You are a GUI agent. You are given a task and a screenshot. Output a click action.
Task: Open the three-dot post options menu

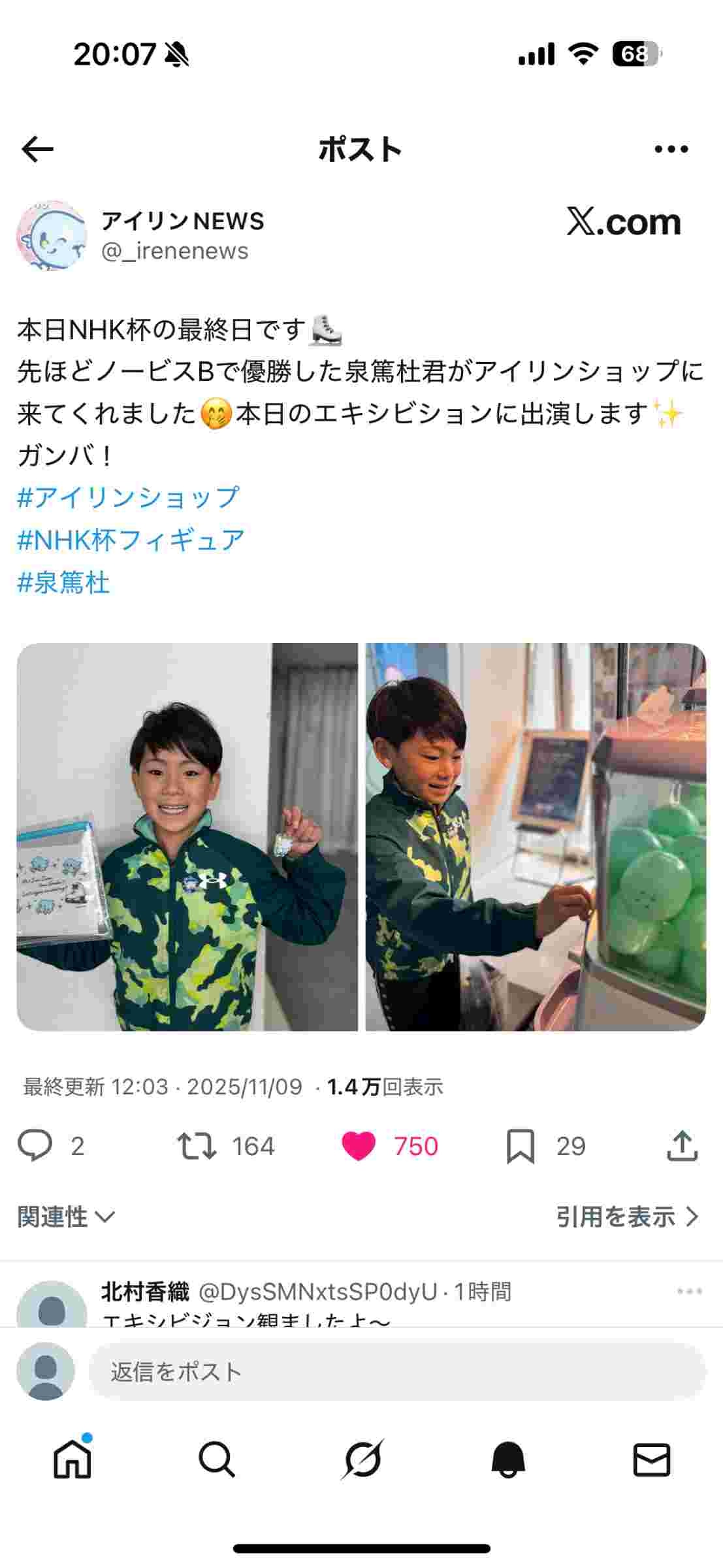(671, 150)
